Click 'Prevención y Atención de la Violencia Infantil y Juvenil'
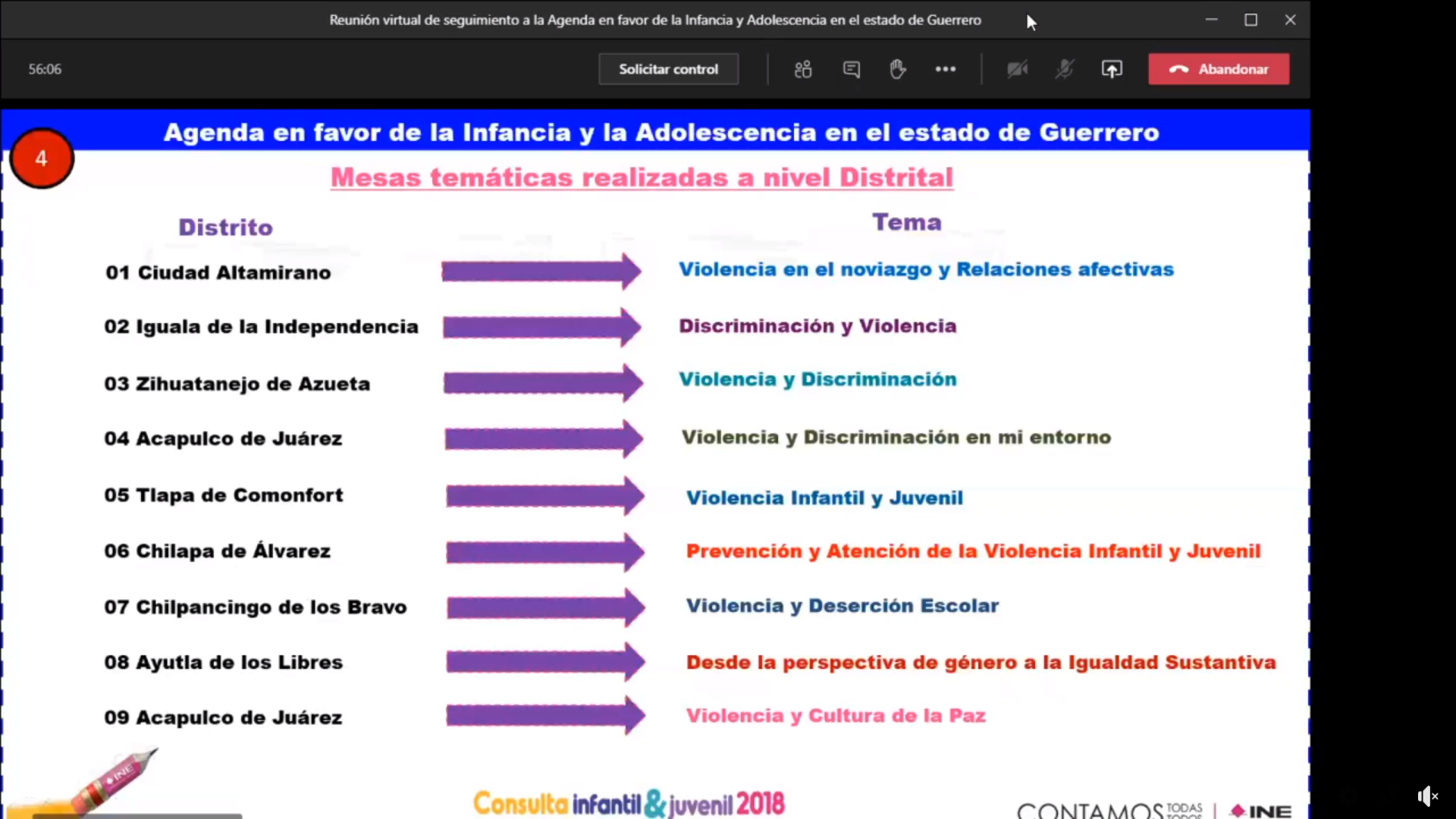This screenshot has width=1456, height=819. click(974, 551)
